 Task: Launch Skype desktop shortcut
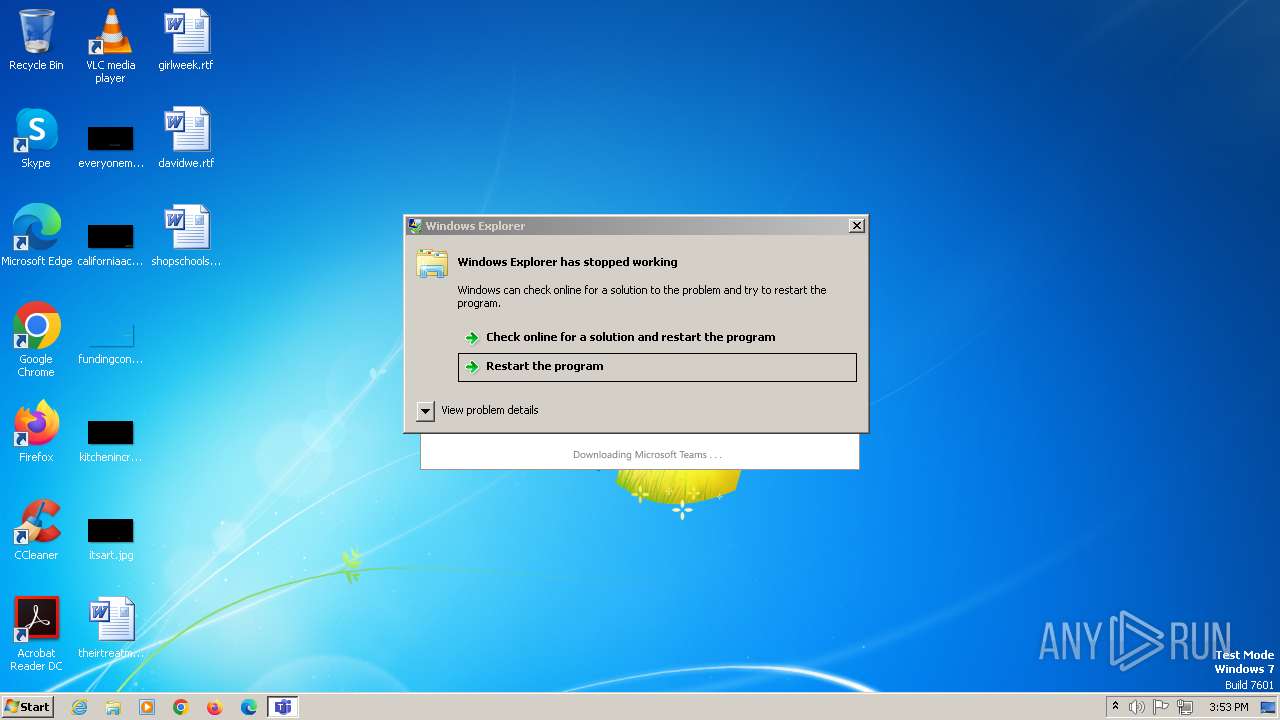coord(36,138)
